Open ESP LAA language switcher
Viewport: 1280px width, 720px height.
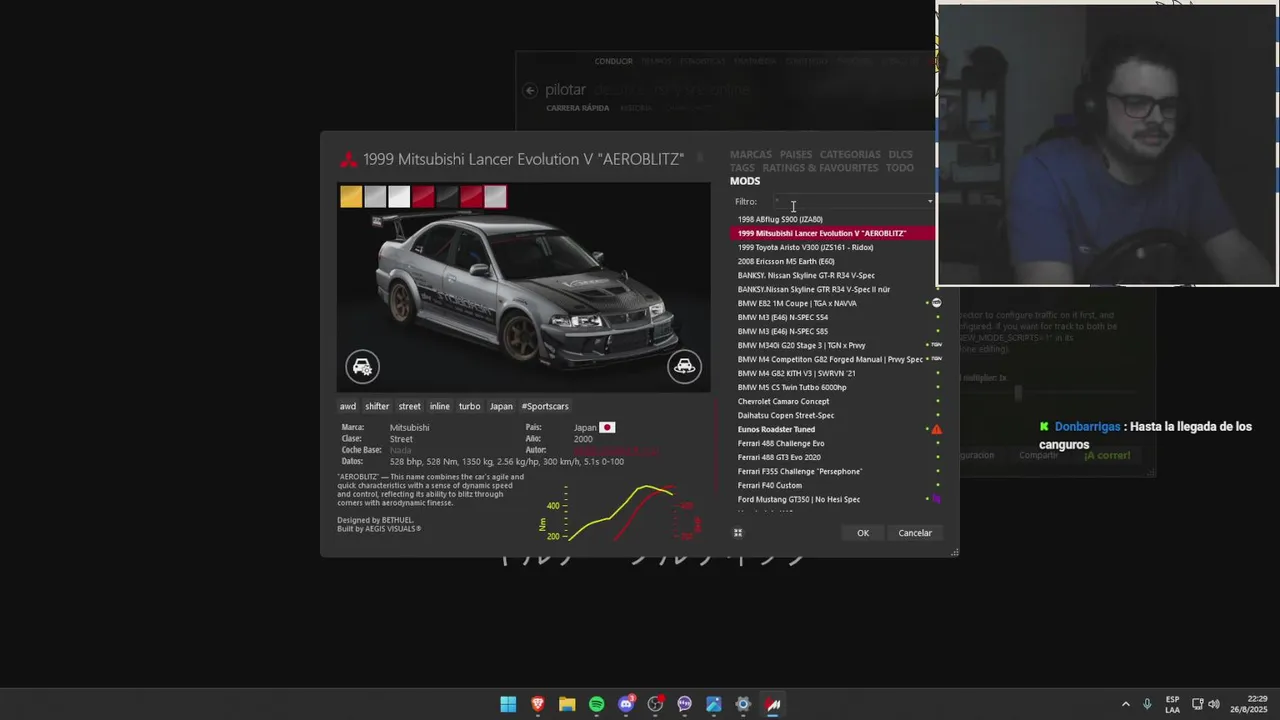[x=1172, y=704]
